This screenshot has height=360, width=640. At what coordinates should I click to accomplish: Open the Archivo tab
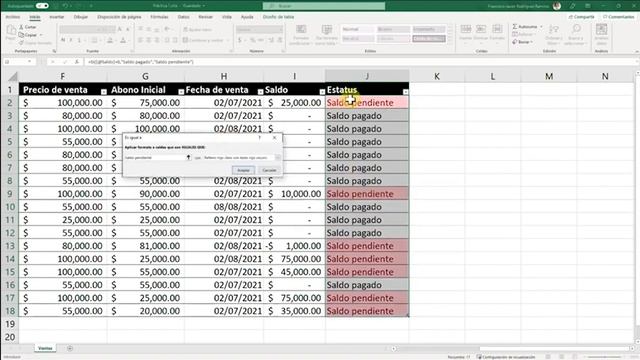pyautogui.click(x=12, y=17)
